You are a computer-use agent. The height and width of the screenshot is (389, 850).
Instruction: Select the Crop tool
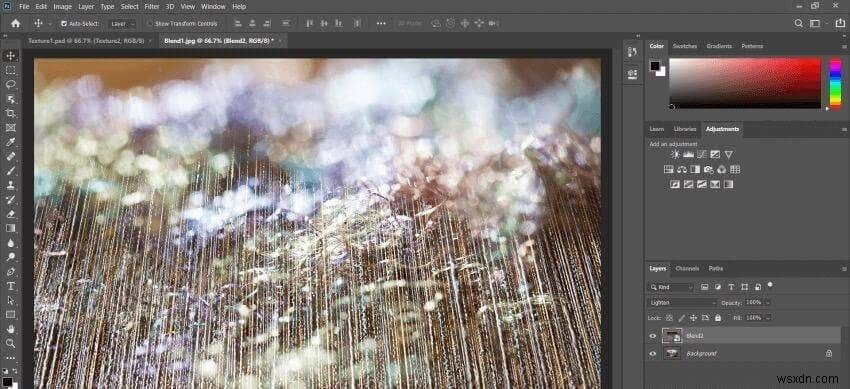(10, 113)
